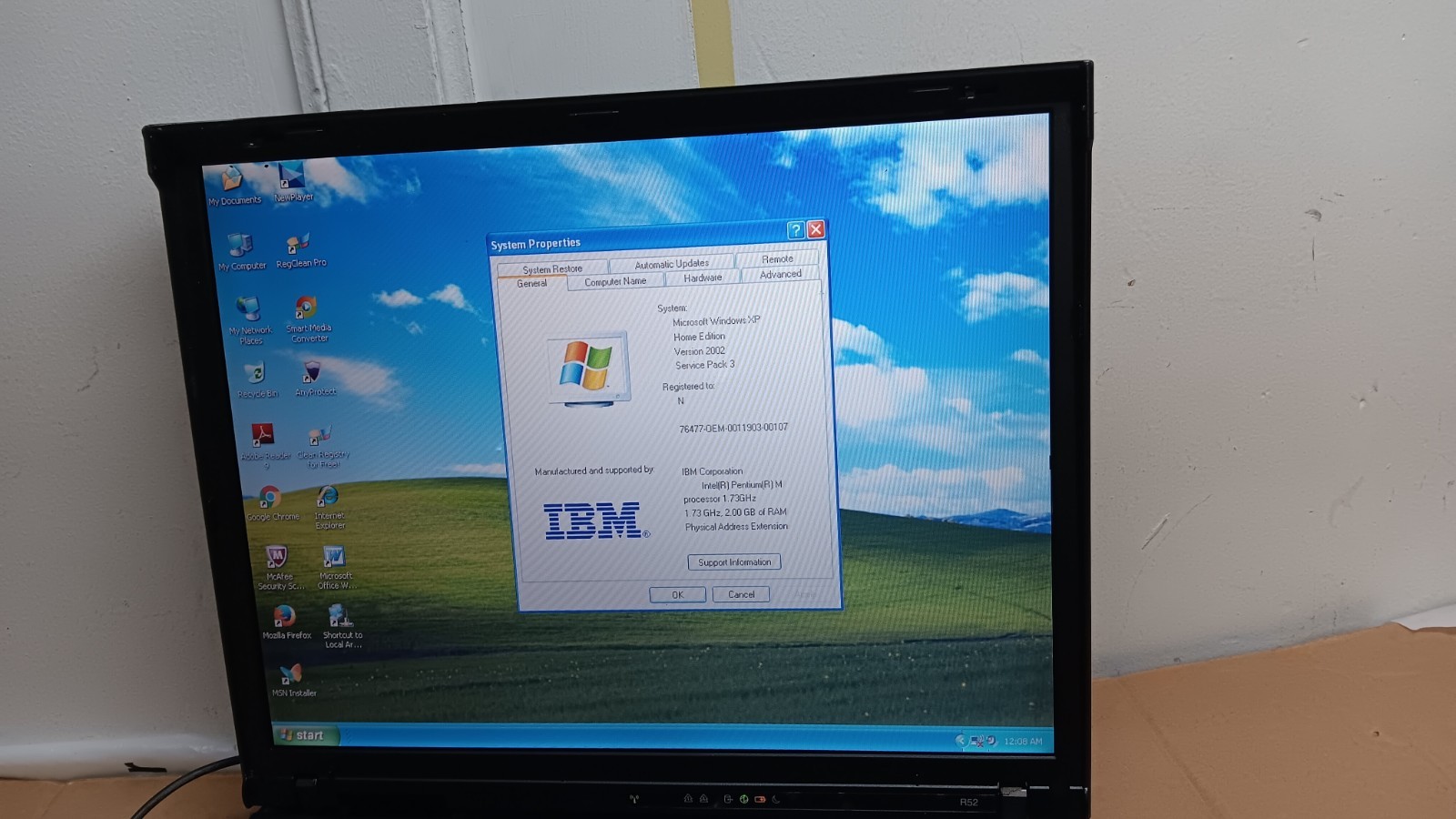Click the product ID 76477-OEM-0011903-00107
This screenshot has width=1456, height=819.
(733, 428)
